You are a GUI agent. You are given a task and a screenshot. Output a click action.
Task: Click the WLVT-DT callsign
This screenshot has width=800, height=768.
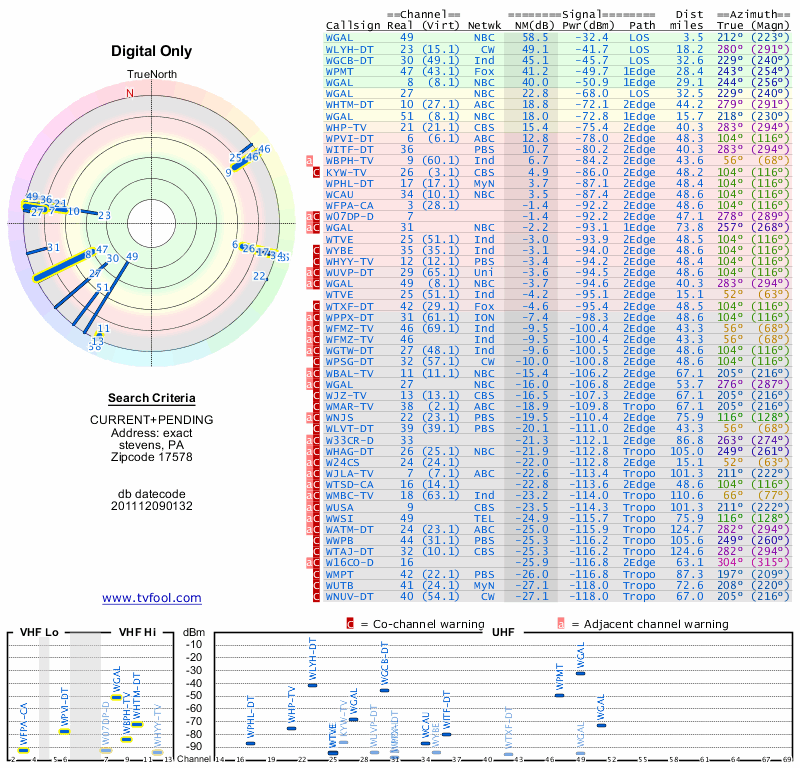pos(349,429)
